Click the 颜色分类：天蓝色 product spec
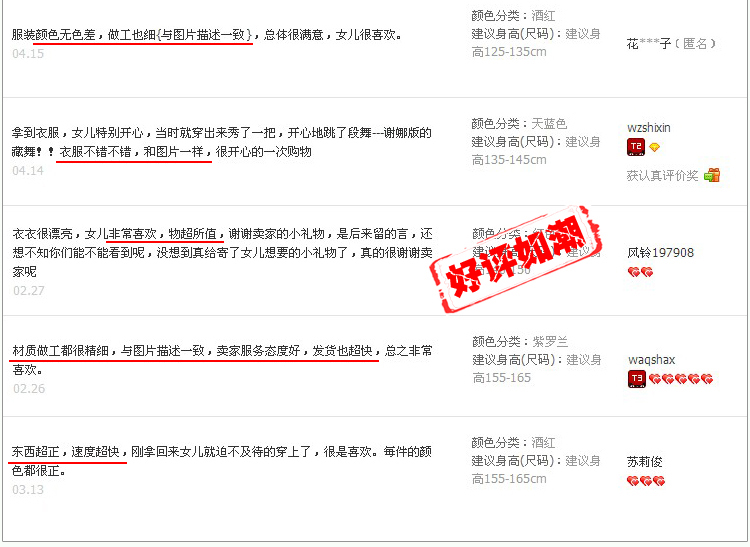The width and height of the screenshot is (750, 547). 519,123
